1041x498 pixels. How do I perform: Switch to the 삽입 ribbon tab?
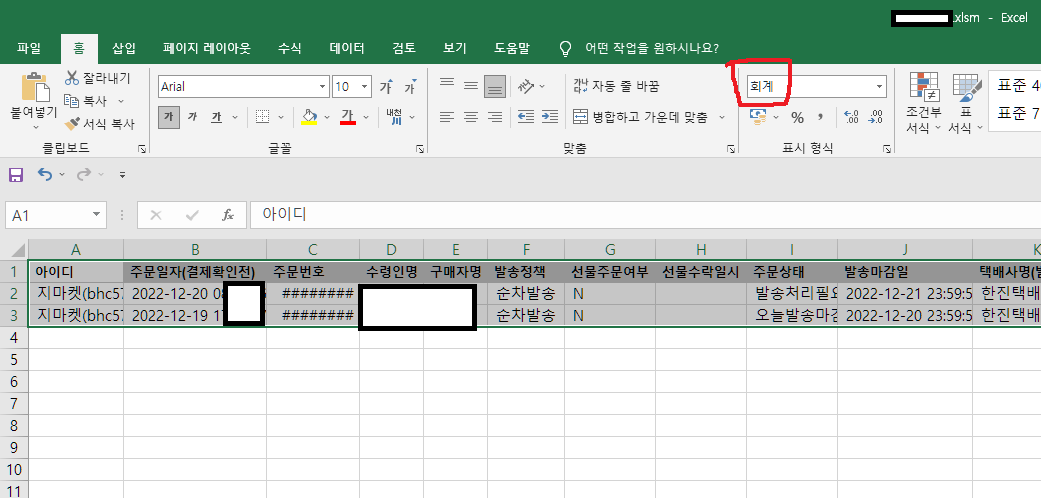[x=124, y=48]
